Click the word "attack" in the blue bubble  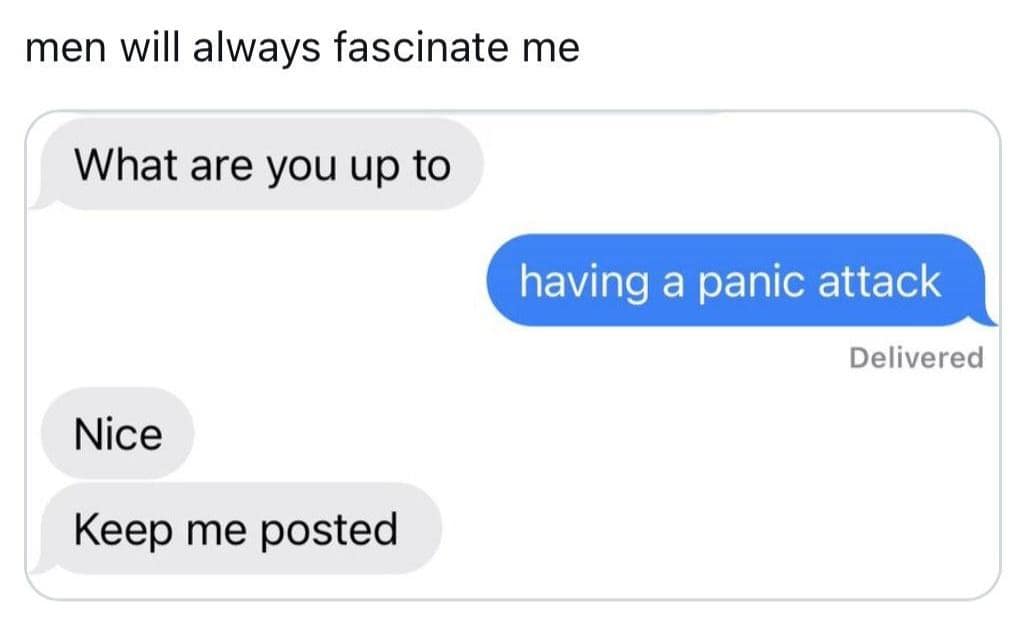[x=879, y=281]
